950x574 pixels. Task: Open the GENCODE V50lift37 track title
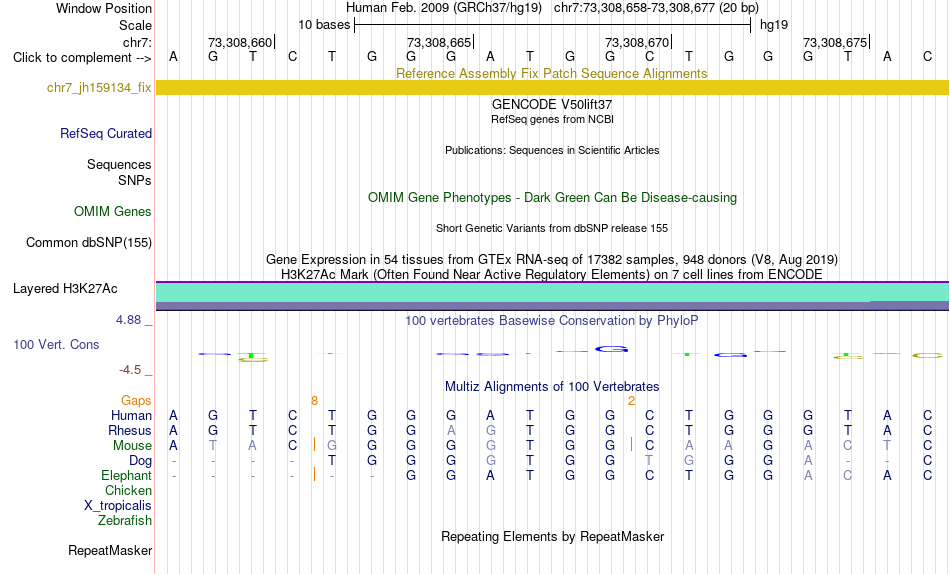pyautogui.click(x=552, y=104)
